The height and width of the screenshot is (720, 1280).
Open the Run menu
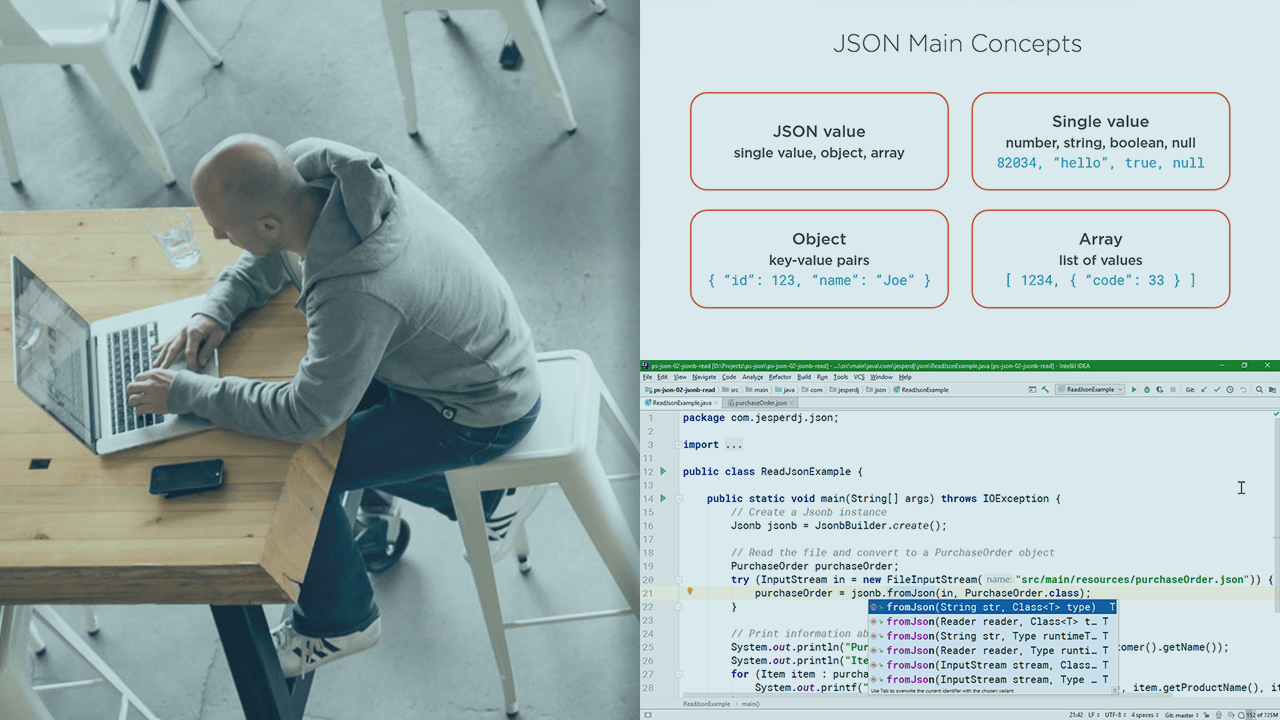tap(823, 376)
